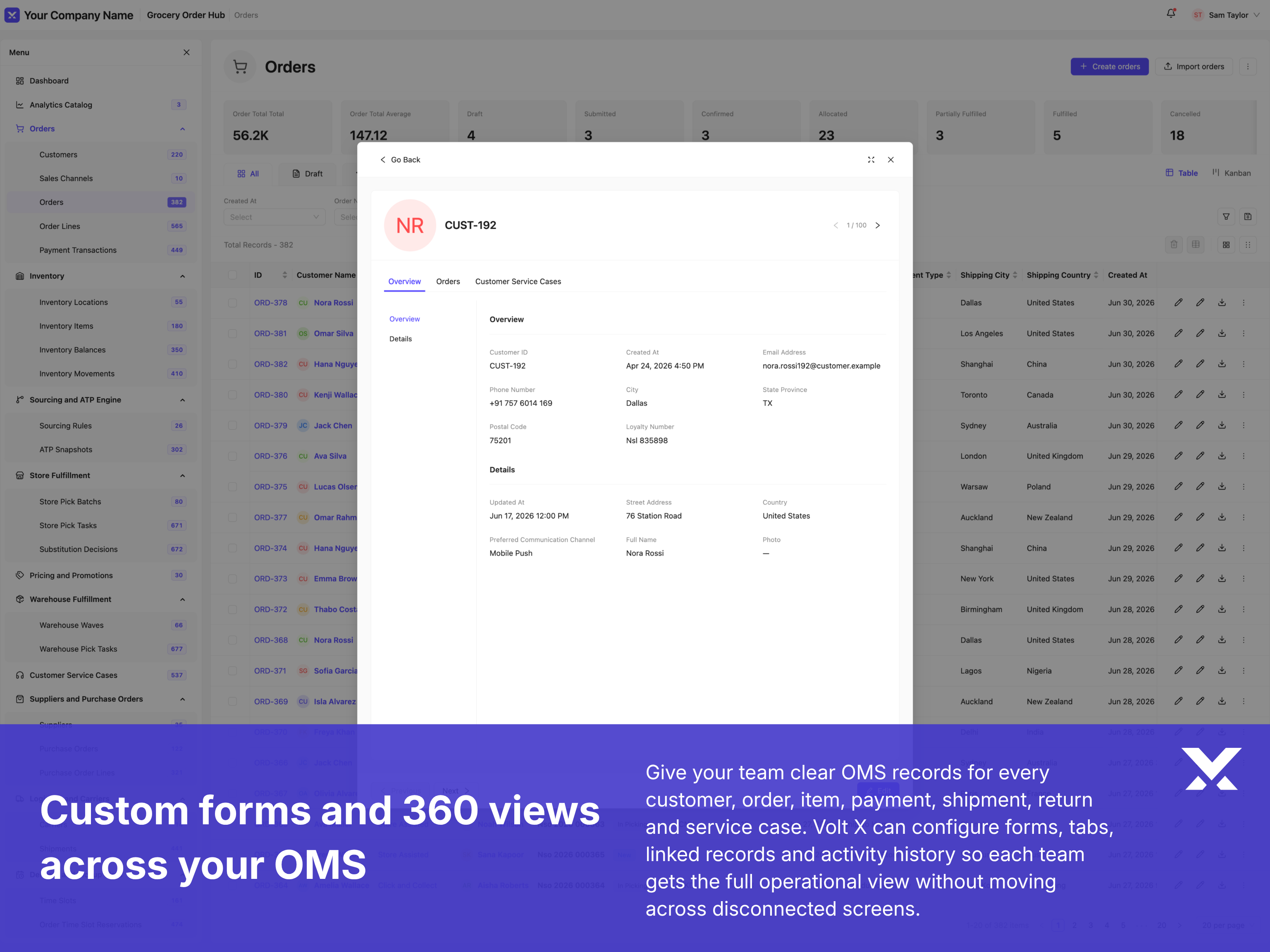Click the column layout table icon
Viewport: 1270px width, 952px height.
(1195, 245)
